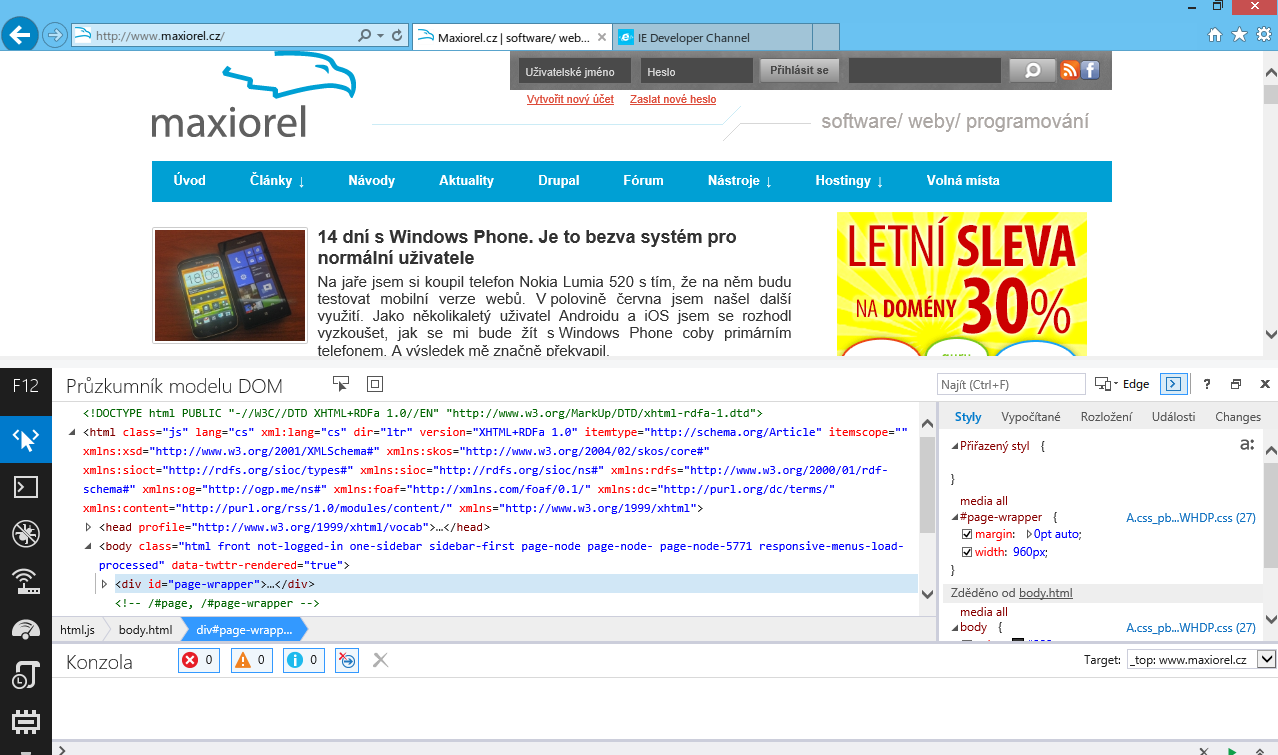Open the Drupal site menu item
The image size is (1278, 755).
click(x=559, y=181)
